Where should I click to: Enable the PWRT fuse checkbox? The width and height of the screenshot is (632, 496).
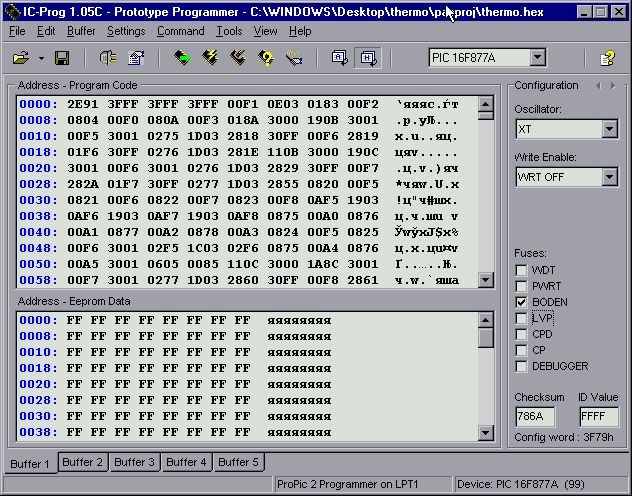[x=521, y=286]
